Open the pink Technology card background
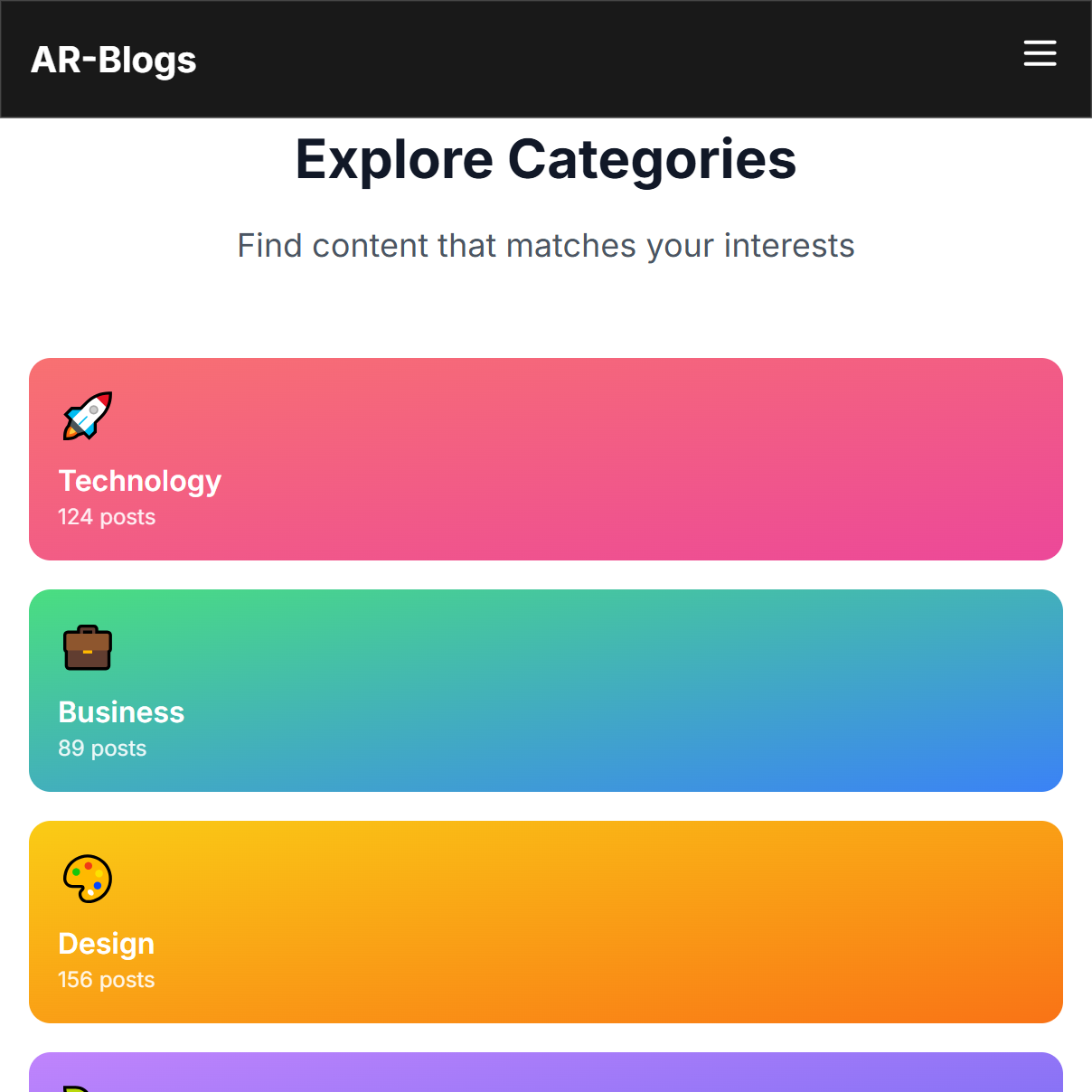 click(633, 459)
